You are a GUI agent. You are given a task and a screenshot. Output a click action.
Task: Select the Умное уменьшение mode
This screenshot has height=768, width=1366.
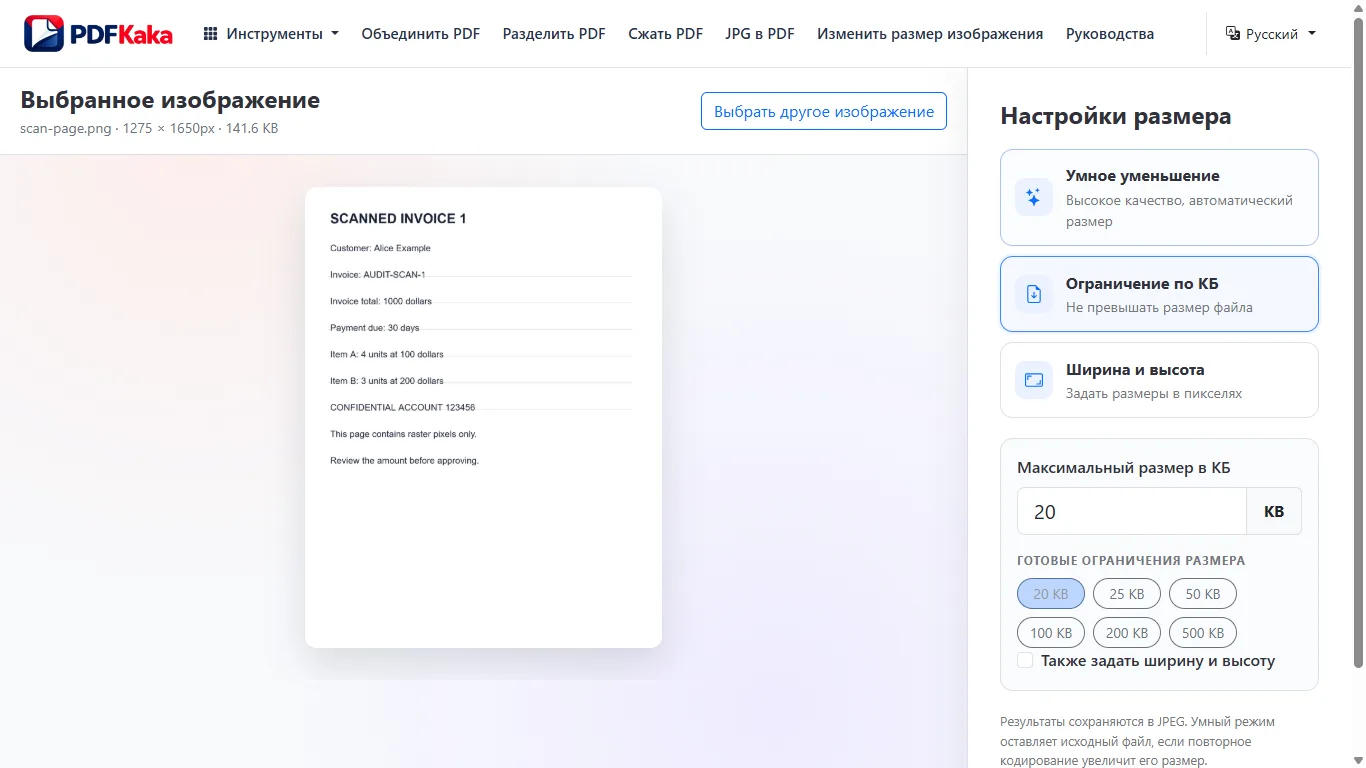[x=1159, y=197]
